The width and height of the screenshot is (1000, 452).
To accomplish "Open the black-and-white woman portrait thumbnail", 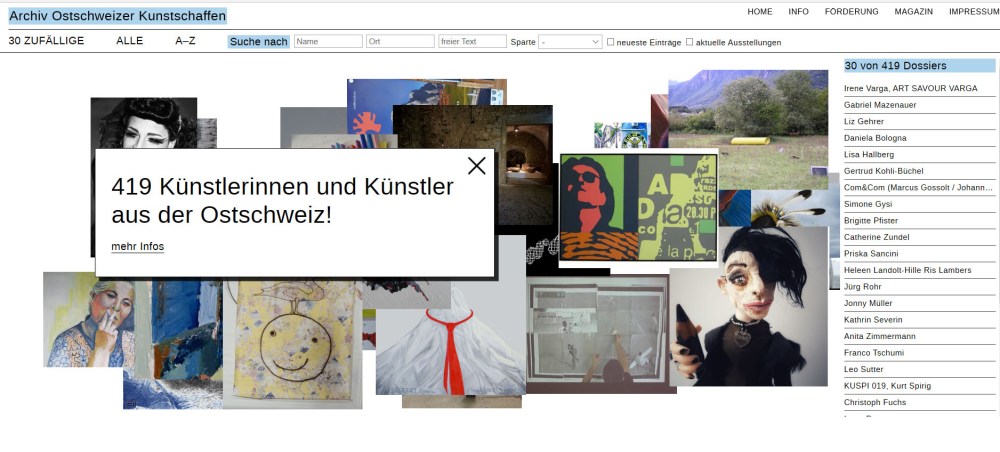I will [x=144, y=122].
